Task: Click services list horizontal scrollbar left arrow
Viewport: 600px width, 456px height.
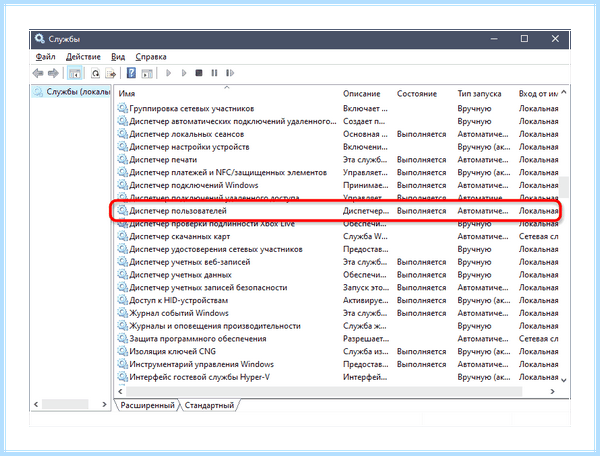Action: coord(121,391)
